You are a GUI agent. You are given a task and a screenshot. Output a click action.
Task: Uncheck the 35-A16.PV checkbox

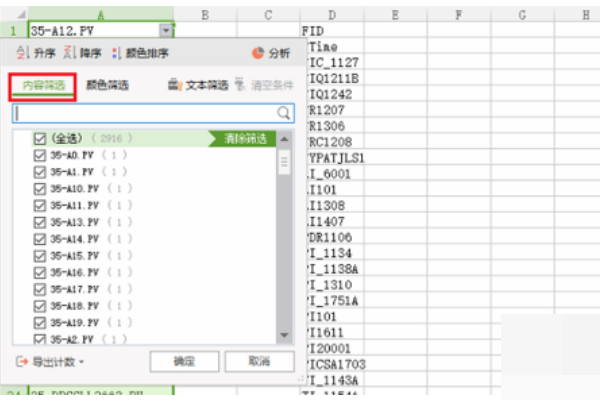point(40,273)
